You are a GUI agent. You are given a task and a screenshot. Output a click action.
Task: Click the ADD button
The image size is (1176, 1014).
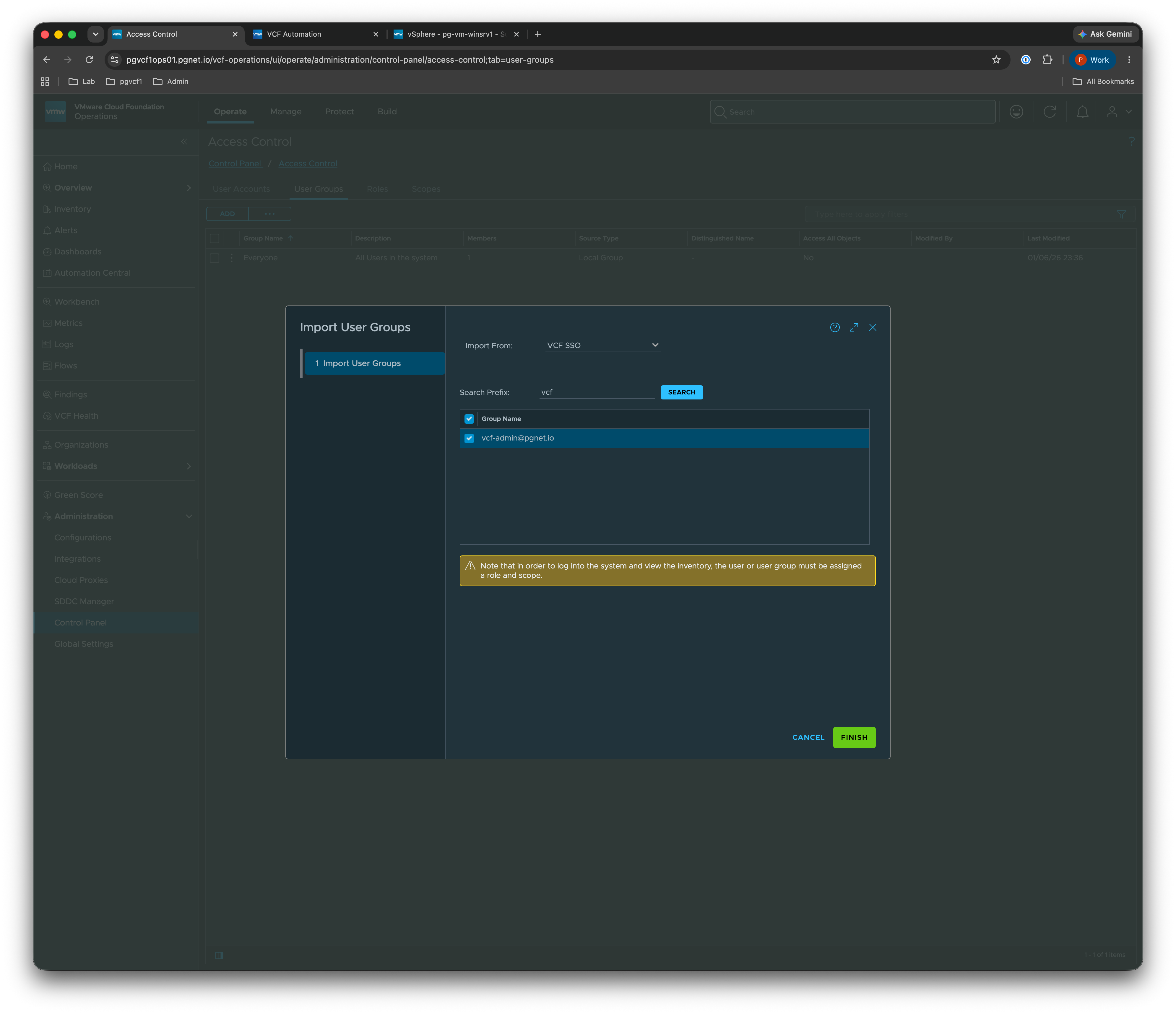tap(227, 214)
